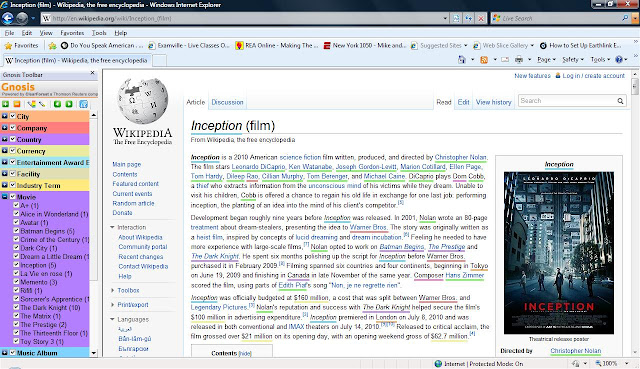This screenshot has width=640, height=369.
Task: Click inside the Wikipedia Search input field
Action: pyautogui.click(x=567, y=101)
